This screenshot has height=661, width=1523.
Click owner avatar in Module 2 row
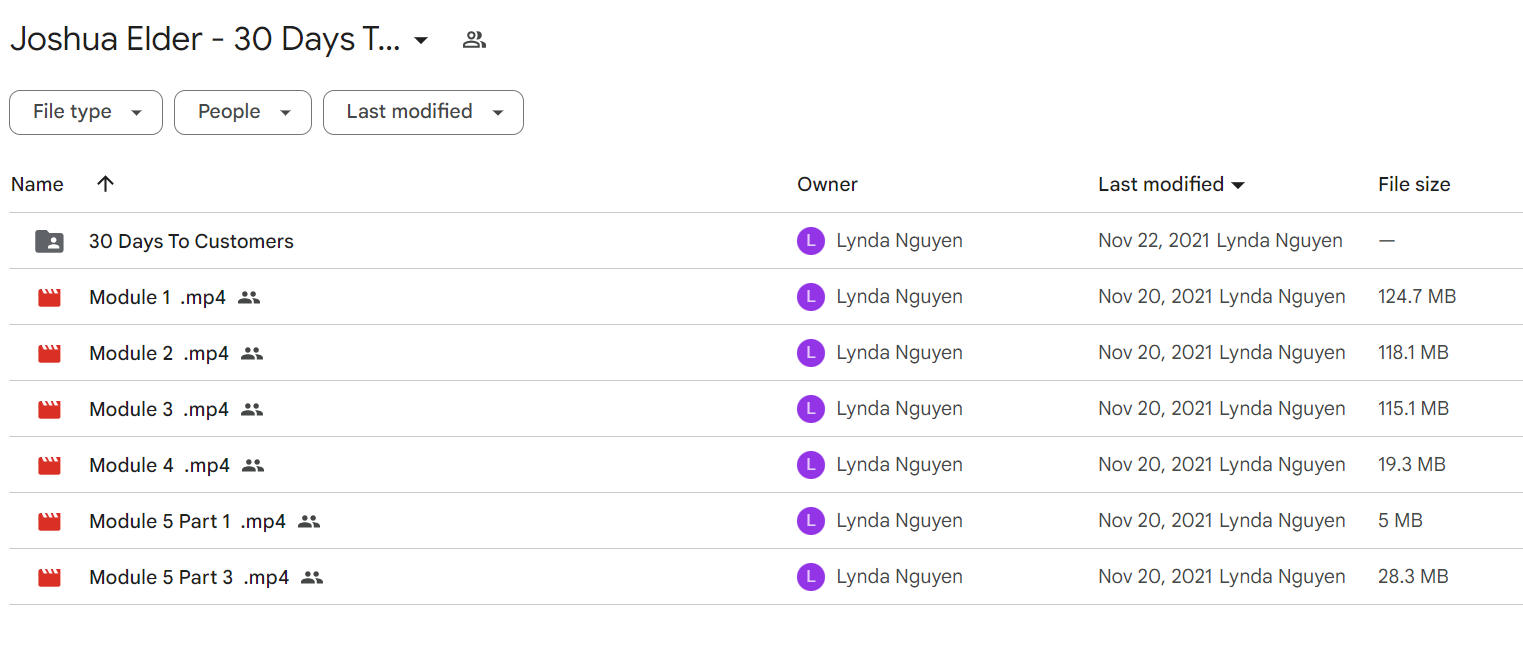(811, 353)
